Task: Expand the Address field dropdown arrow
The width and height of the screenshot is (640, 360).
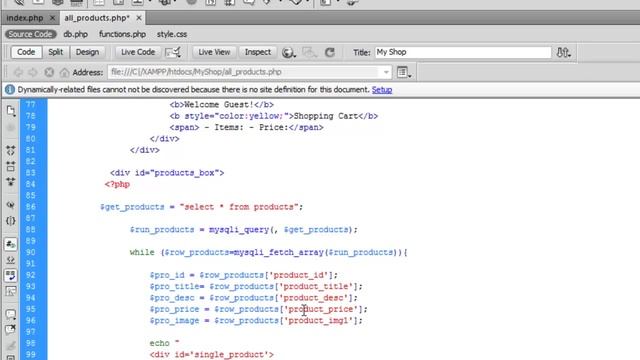Action: [x=386, y=72]
